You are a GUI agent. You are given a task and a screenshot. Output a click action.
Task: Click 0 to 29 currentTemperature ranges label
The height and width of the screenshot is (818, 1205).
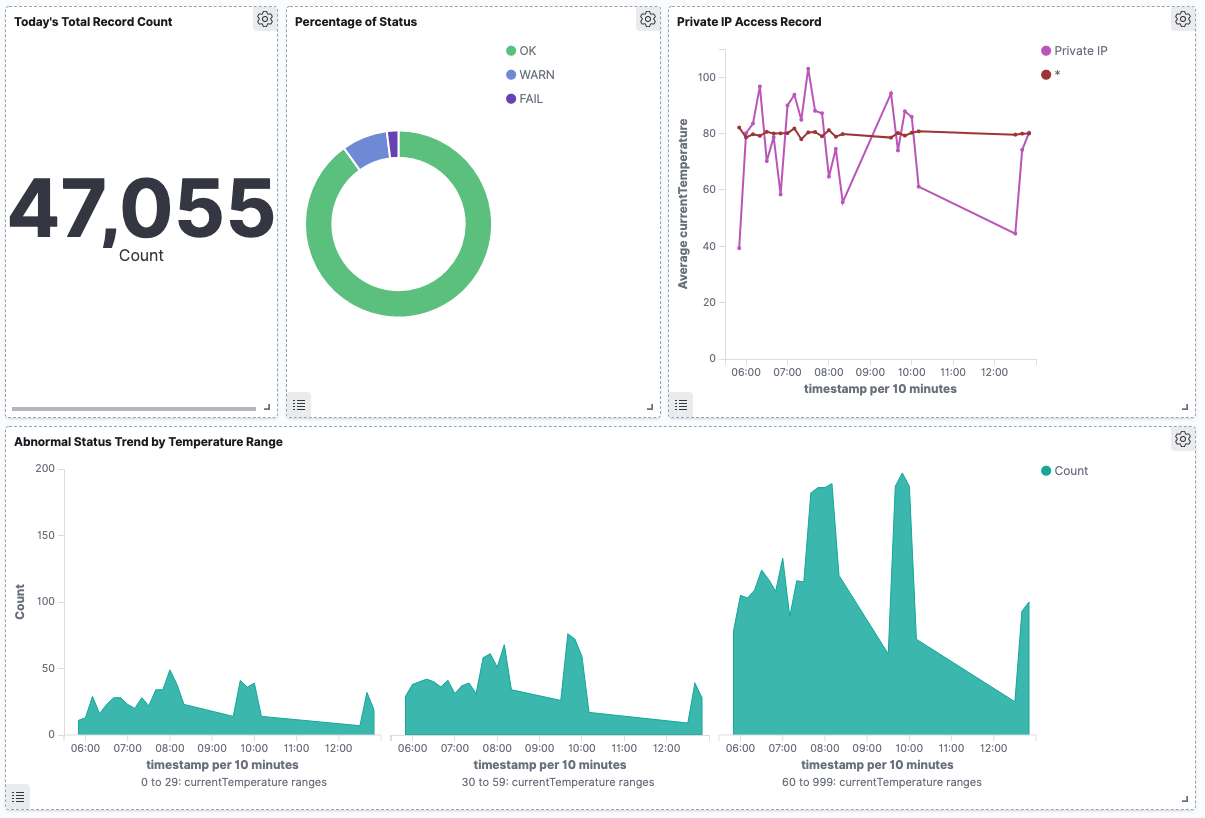pyautogui.click(x=234, y=782)
